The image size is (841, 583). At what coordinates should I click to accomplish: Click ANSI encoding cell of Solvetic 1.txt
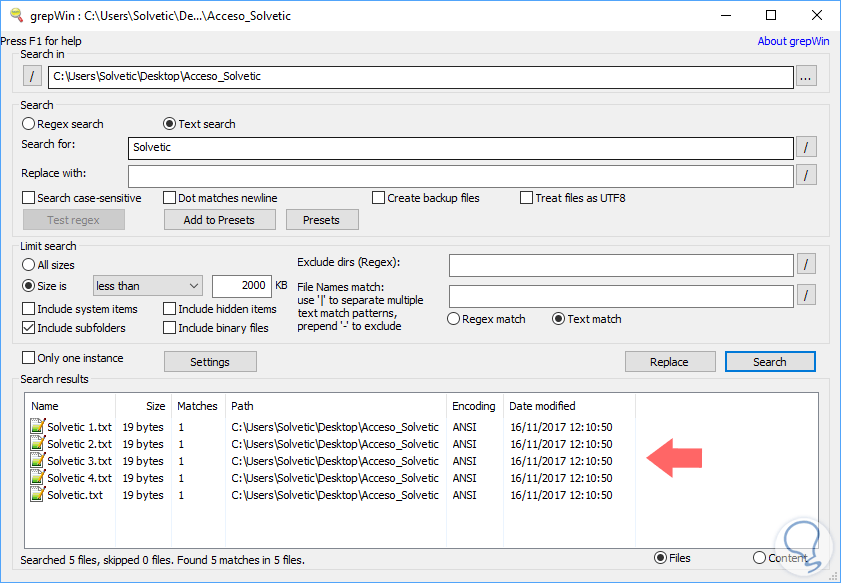[x=464, y=427]
